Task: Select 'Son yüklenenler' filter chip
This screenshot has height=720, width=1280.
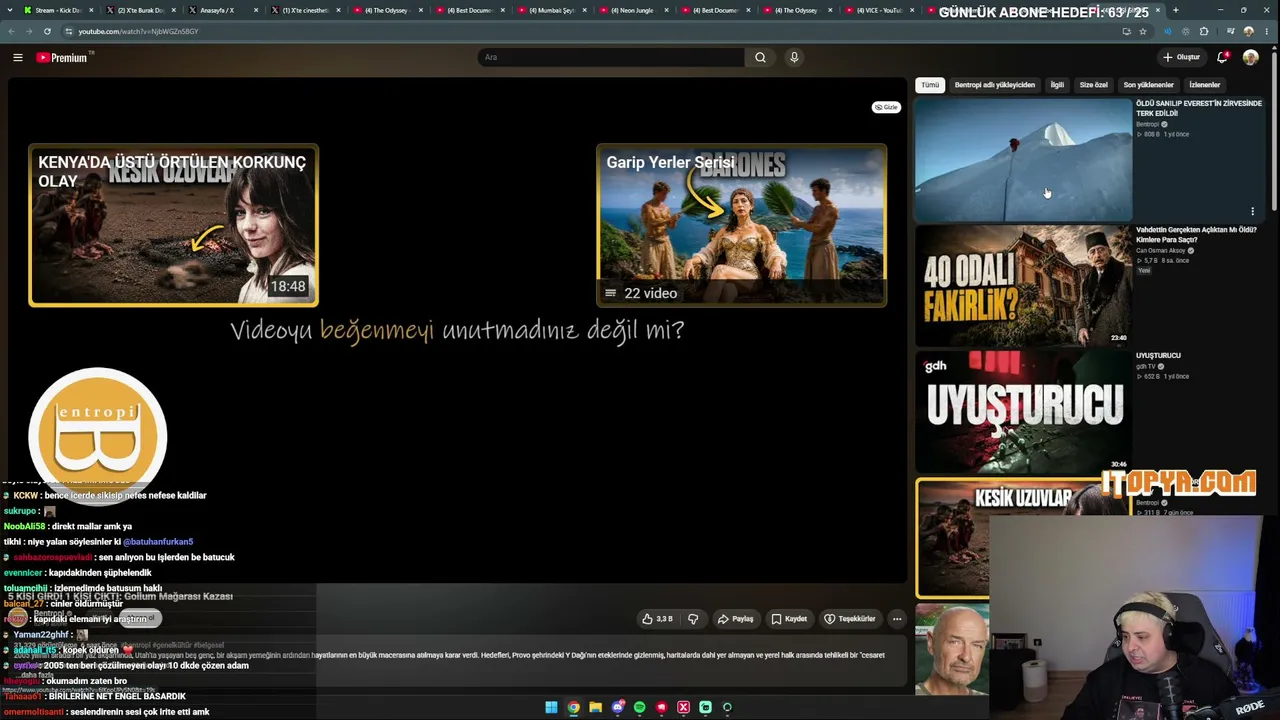Action: 1148,85
